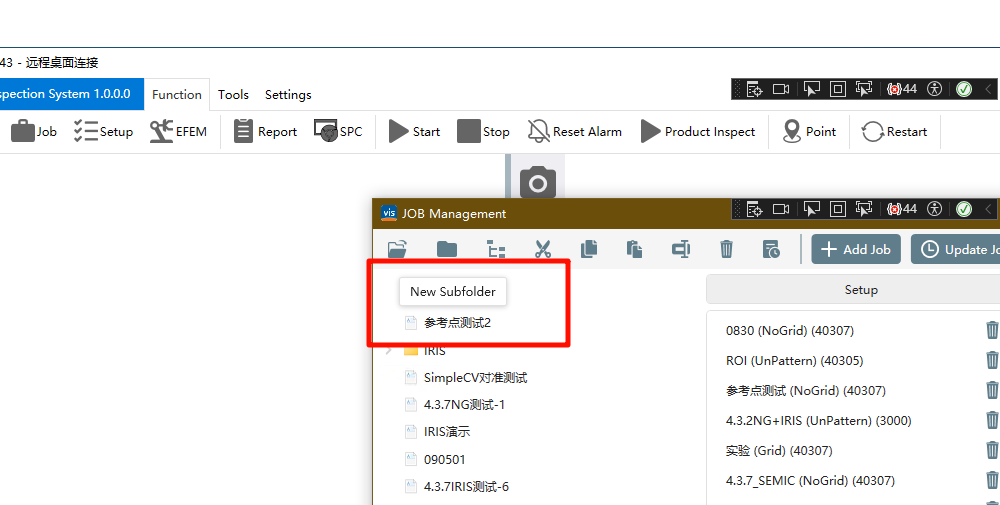
Task: Toggle track focused element in main window debug bar
Action: click(864, 89)
